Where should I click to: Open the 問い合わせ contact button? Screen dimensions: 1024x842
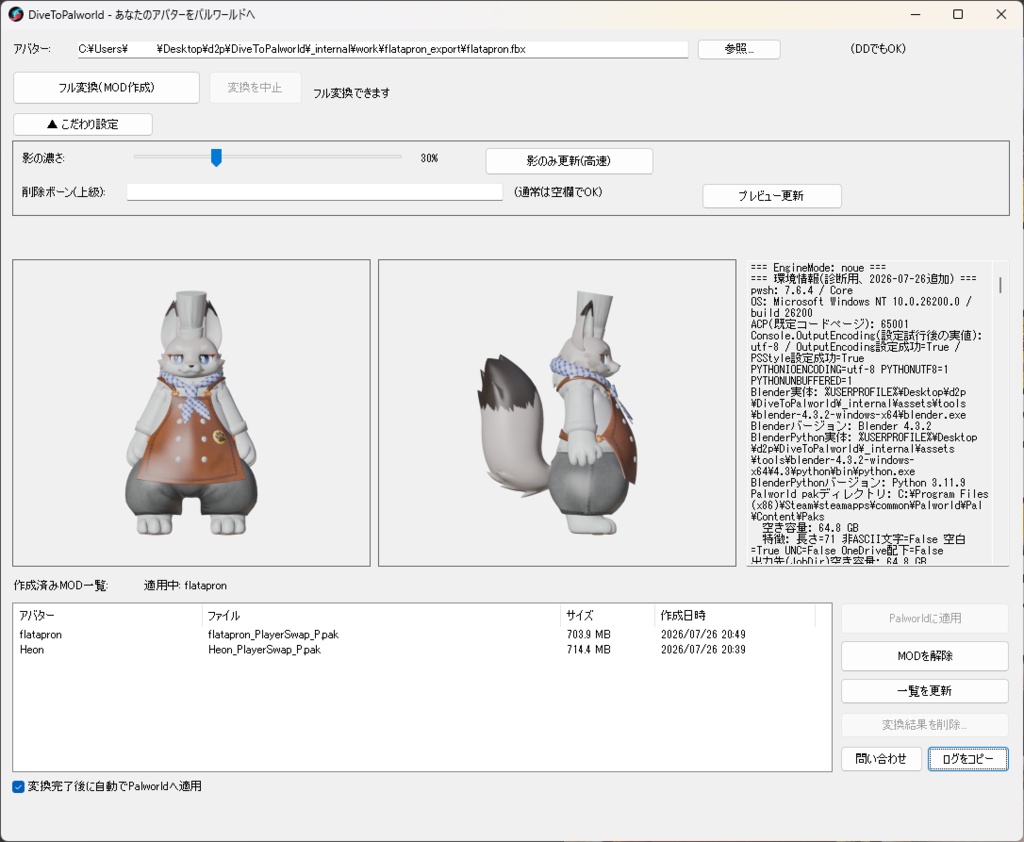pos(881,759)
